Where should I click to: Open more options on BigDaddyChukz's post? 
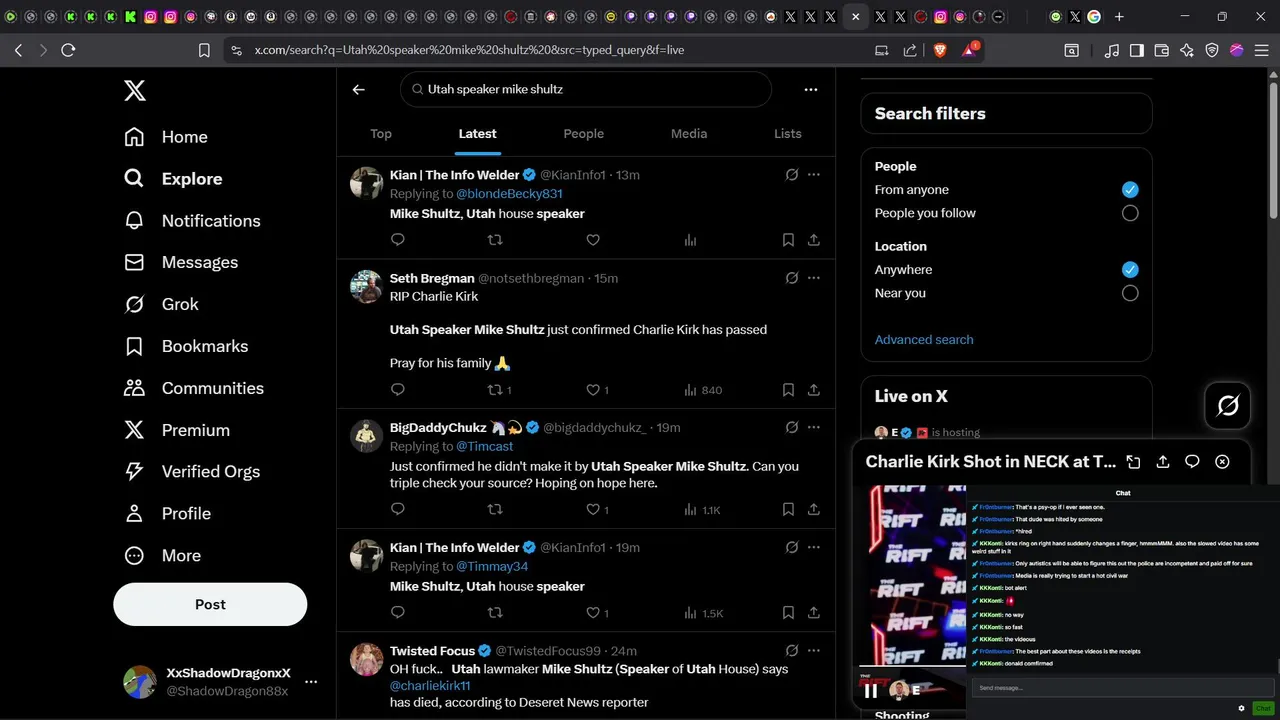click(814, 427)
